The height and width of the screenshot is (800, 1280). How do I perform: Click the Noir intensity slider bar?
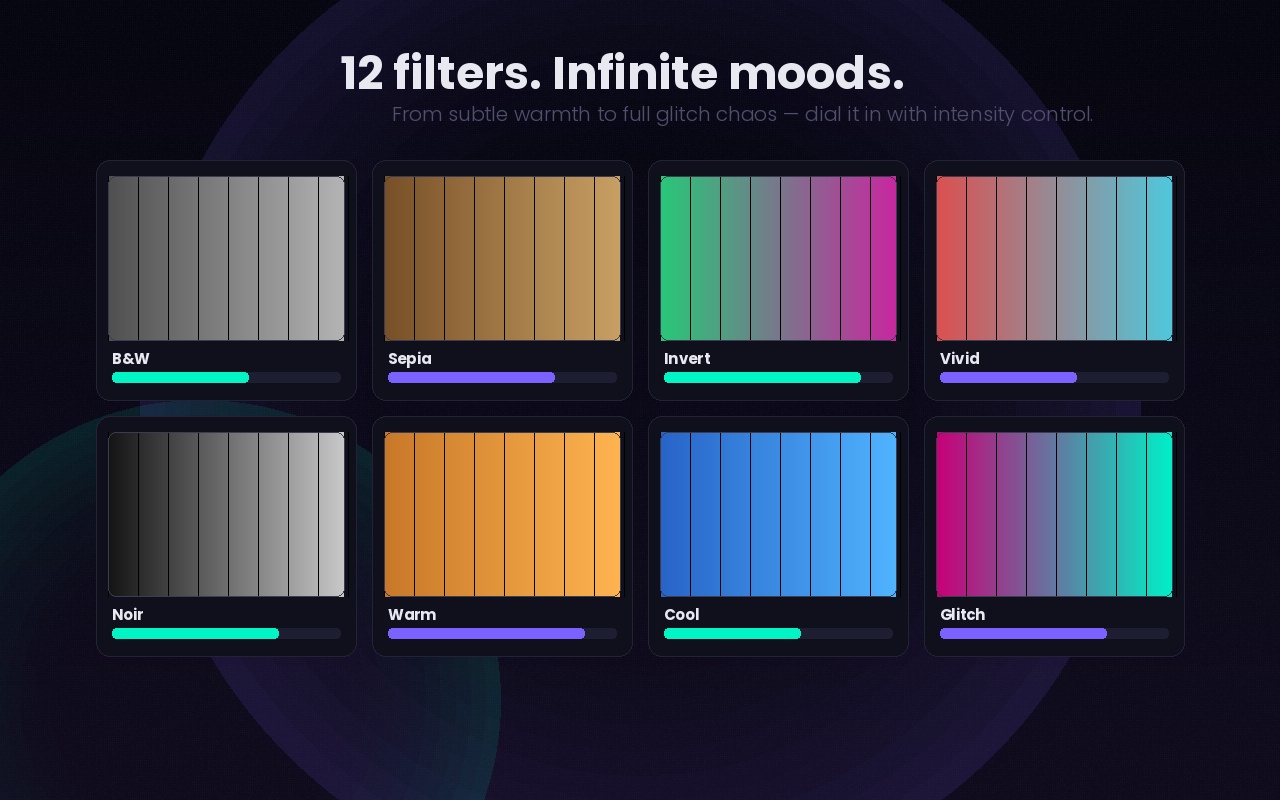(x=226, y=634)
